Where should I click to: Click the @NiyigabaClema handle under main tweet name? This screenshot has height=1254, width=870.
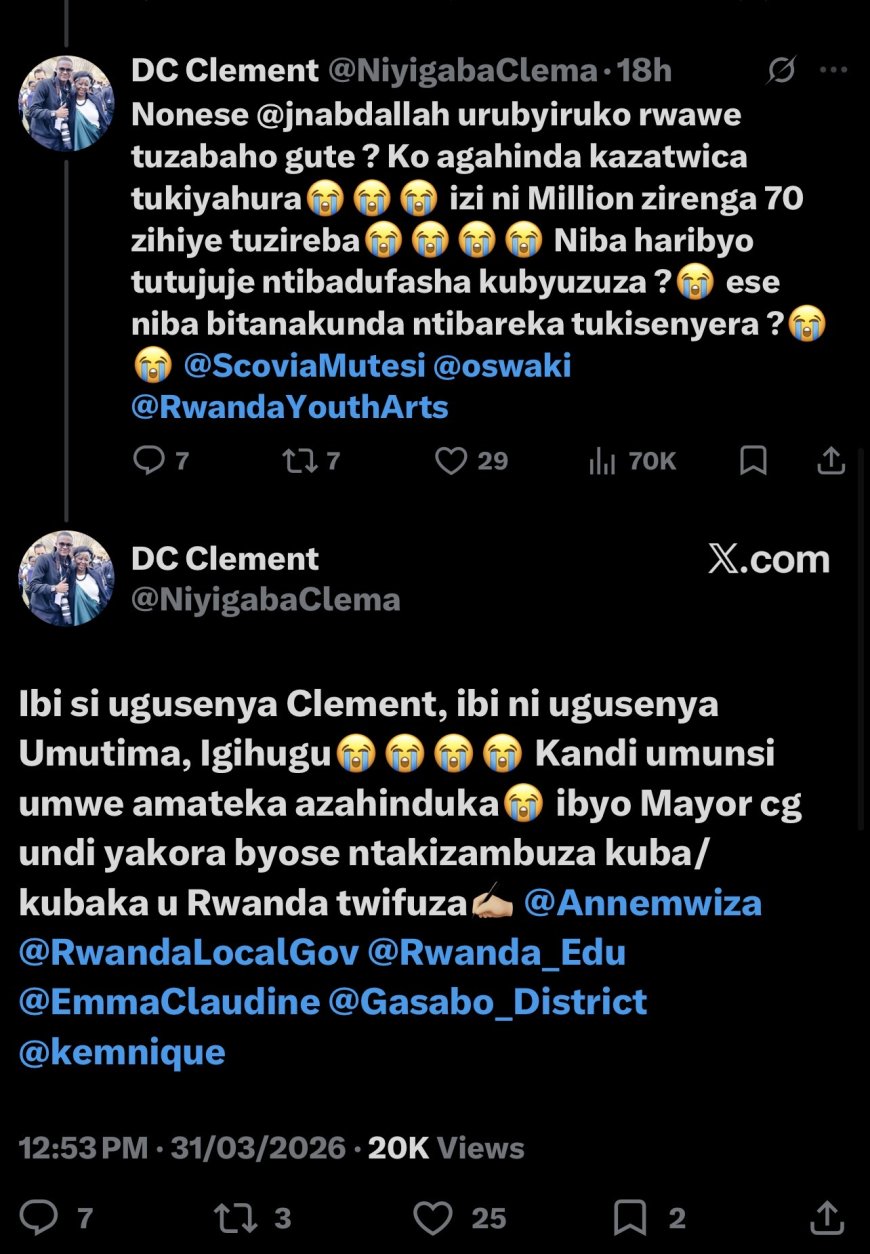[266, 599]
